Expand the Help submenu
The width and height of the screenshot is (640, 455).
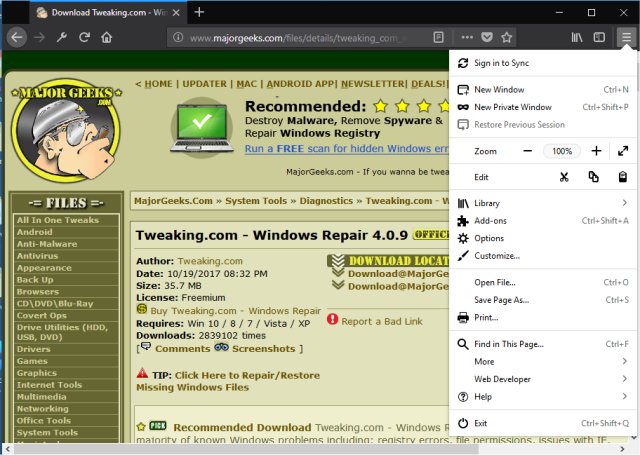tap(543, 397)
